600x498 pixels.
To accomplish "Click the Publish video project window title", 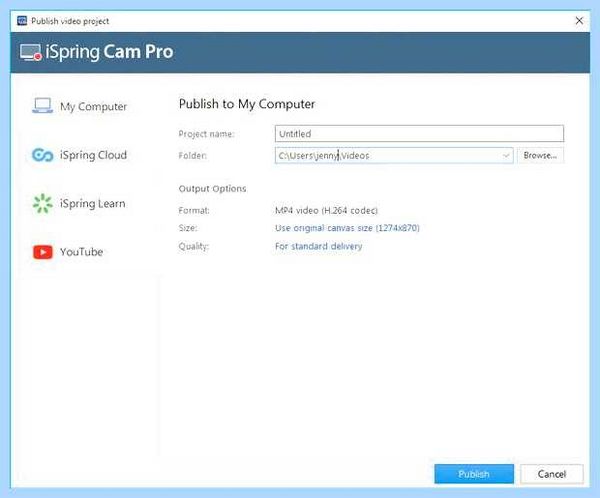I will point(70,21).
